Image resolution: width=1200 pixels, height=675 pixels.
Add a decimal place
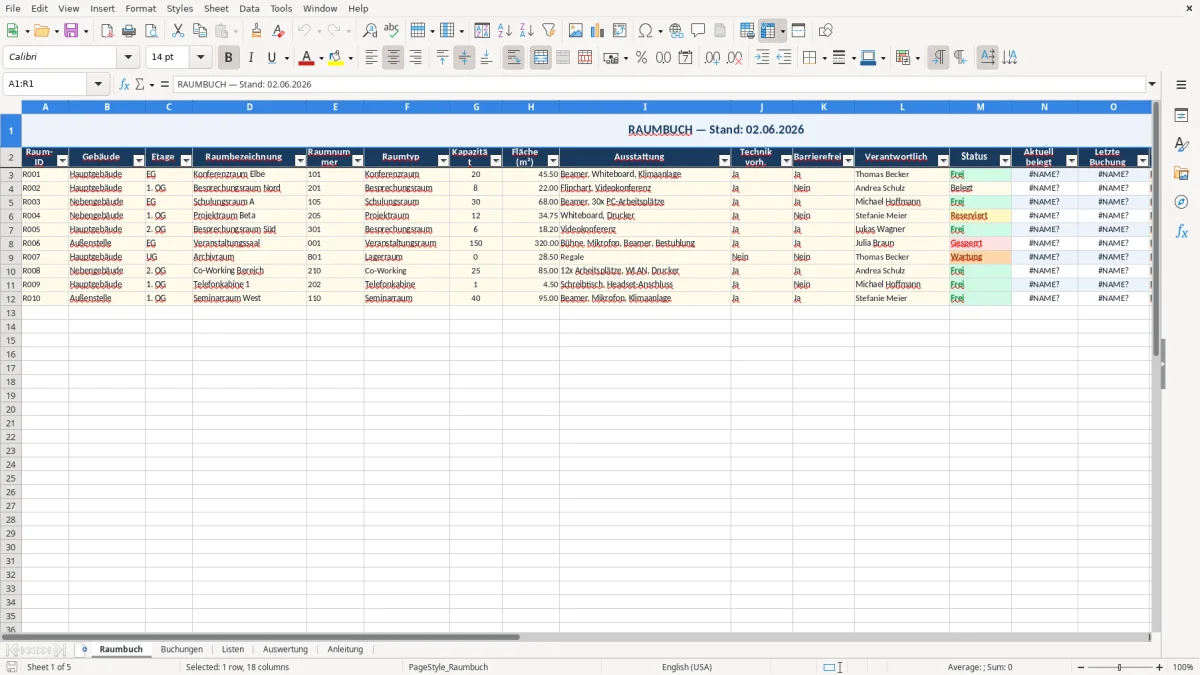click(712, 58)
